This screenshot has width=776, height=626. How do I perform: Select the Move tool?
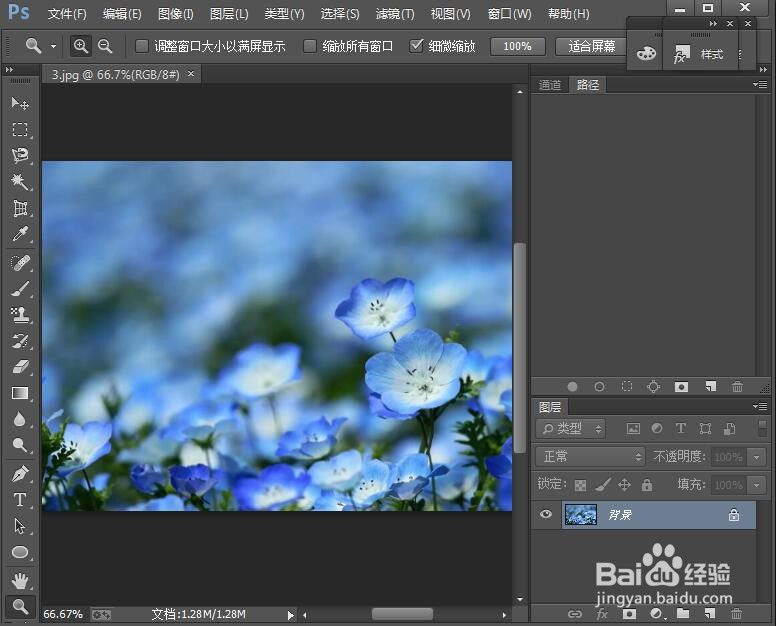coord(20,103)
